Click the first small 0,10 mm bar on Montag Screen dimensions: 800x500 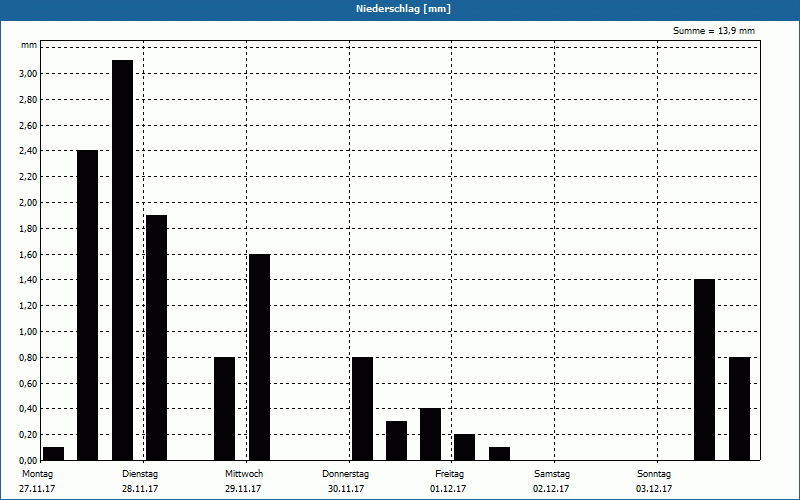54,454
